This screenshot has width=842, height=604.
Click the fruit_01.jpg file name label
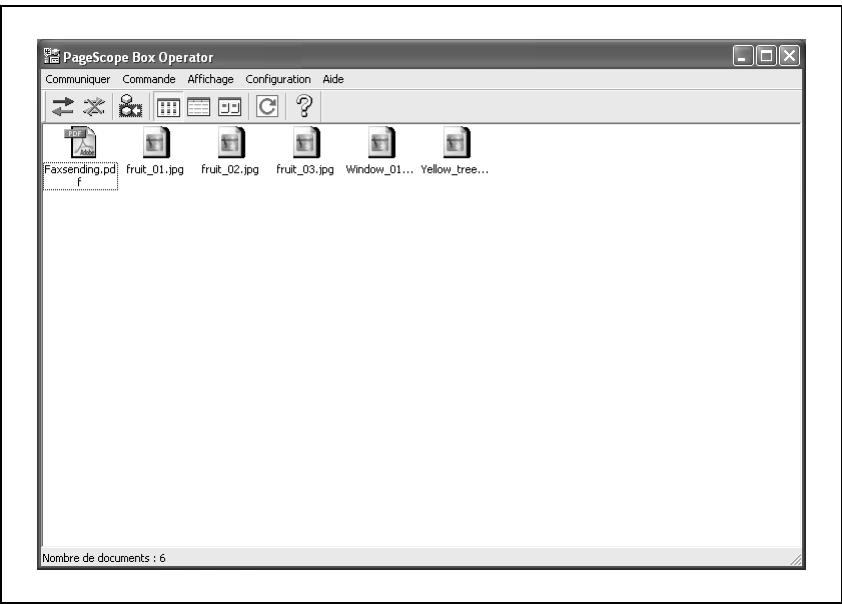155,170
